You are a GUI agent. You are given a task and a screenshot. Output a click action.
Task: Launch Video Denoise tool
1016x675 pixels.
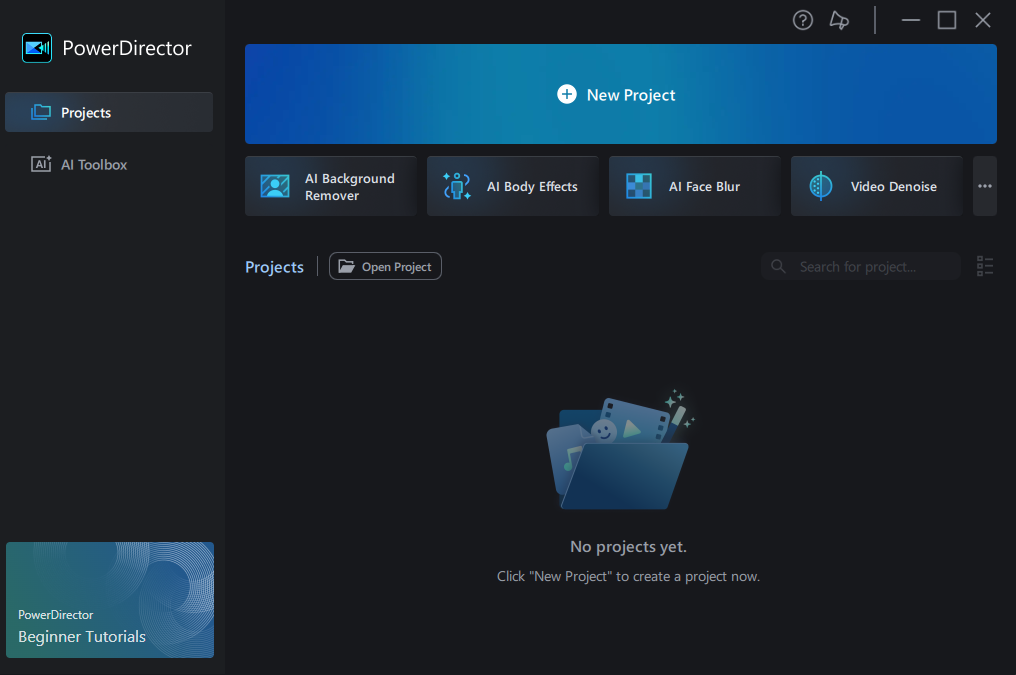[x=877, y=187]
